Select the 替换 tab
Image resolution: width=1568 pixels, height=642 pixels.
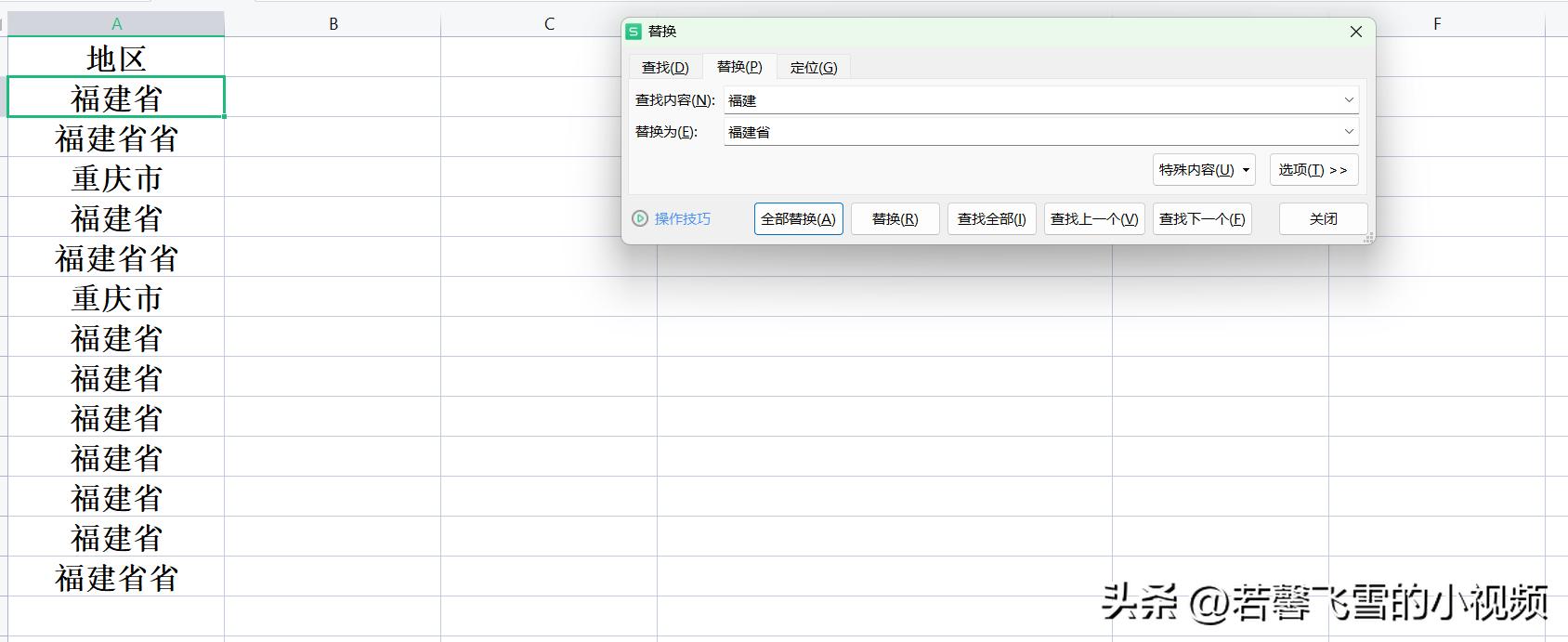pyautogui.click(x=739, y=67)
